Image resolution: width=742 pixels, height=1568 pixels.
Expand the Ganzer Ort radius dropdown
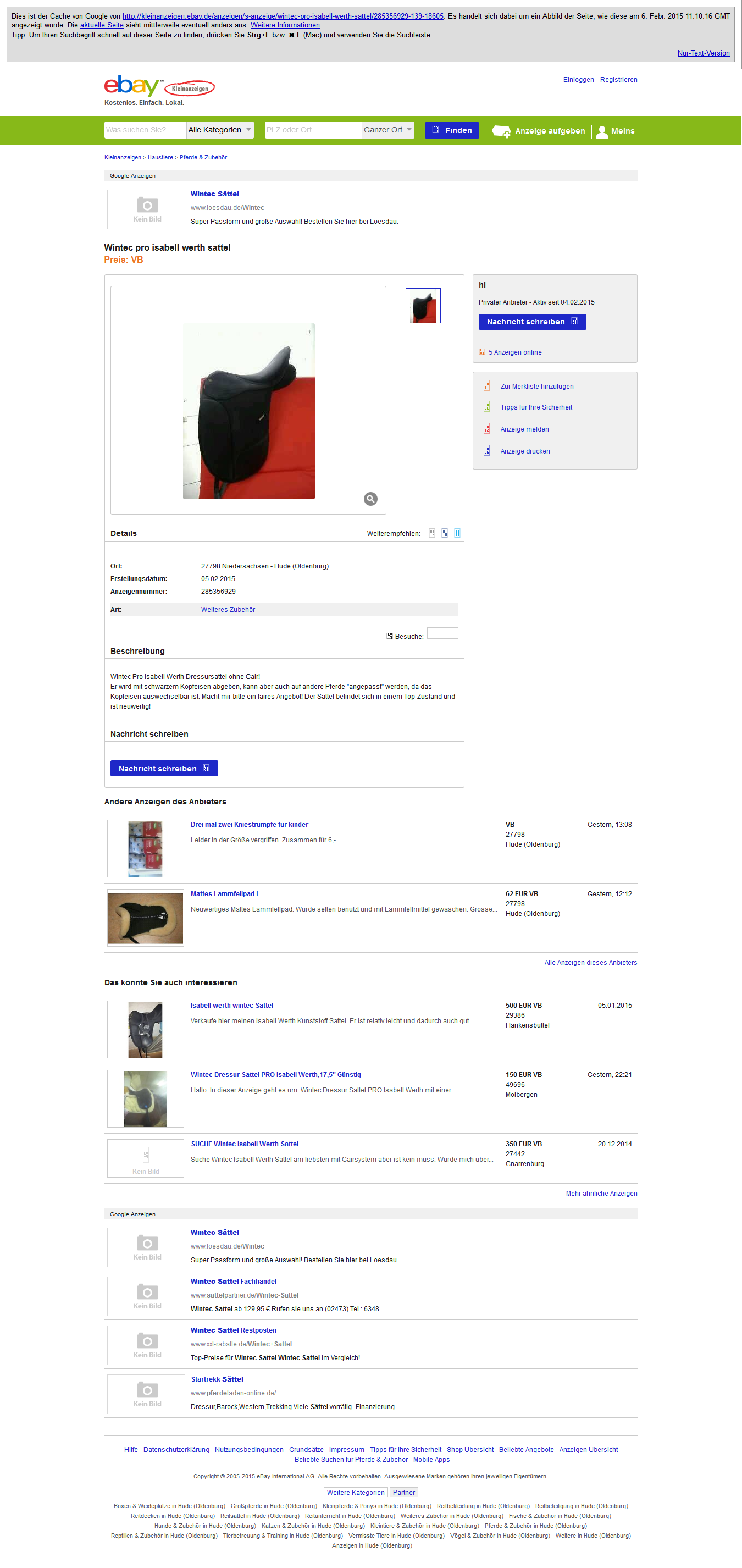click(x=387, y=130)
